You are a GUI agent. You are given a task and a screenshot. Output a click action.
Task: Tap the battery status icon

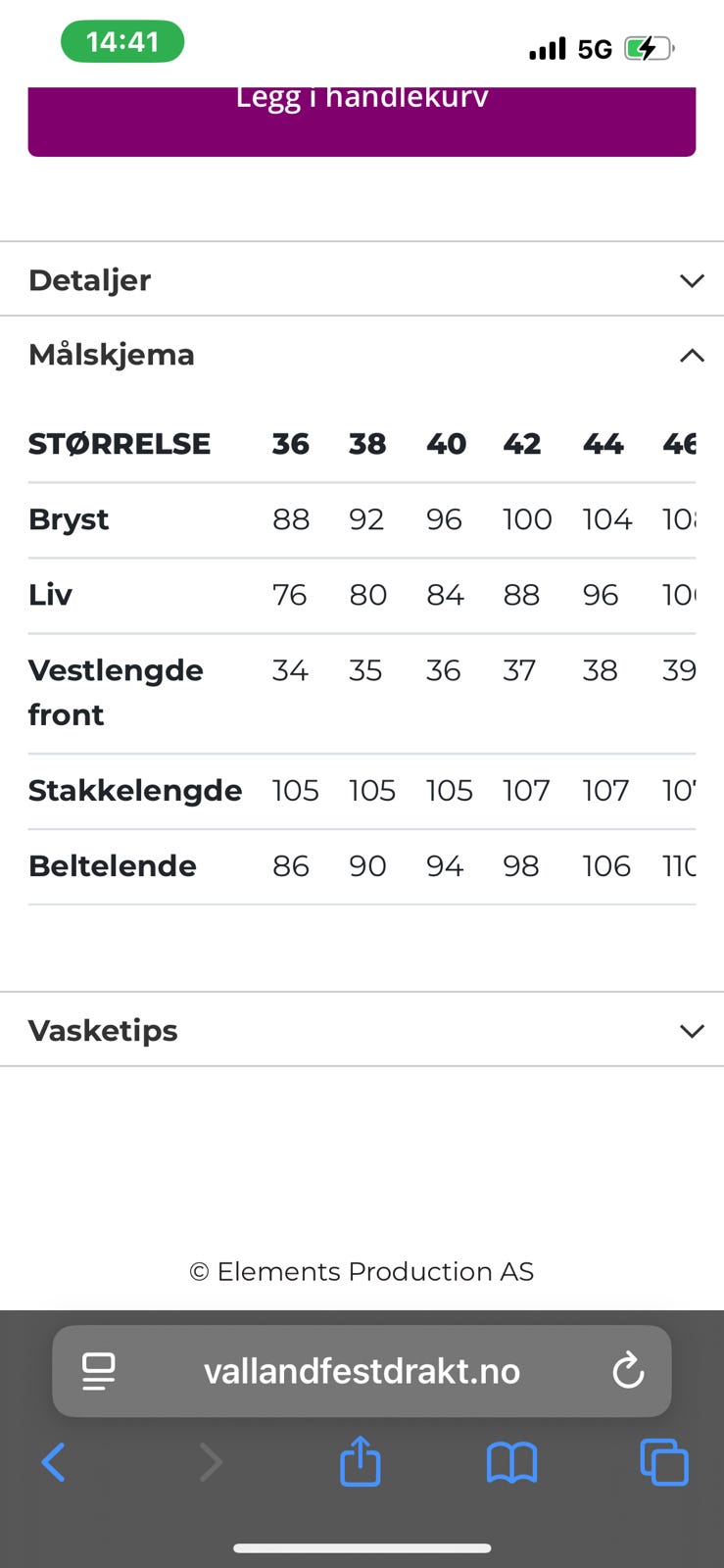point(650,48)
